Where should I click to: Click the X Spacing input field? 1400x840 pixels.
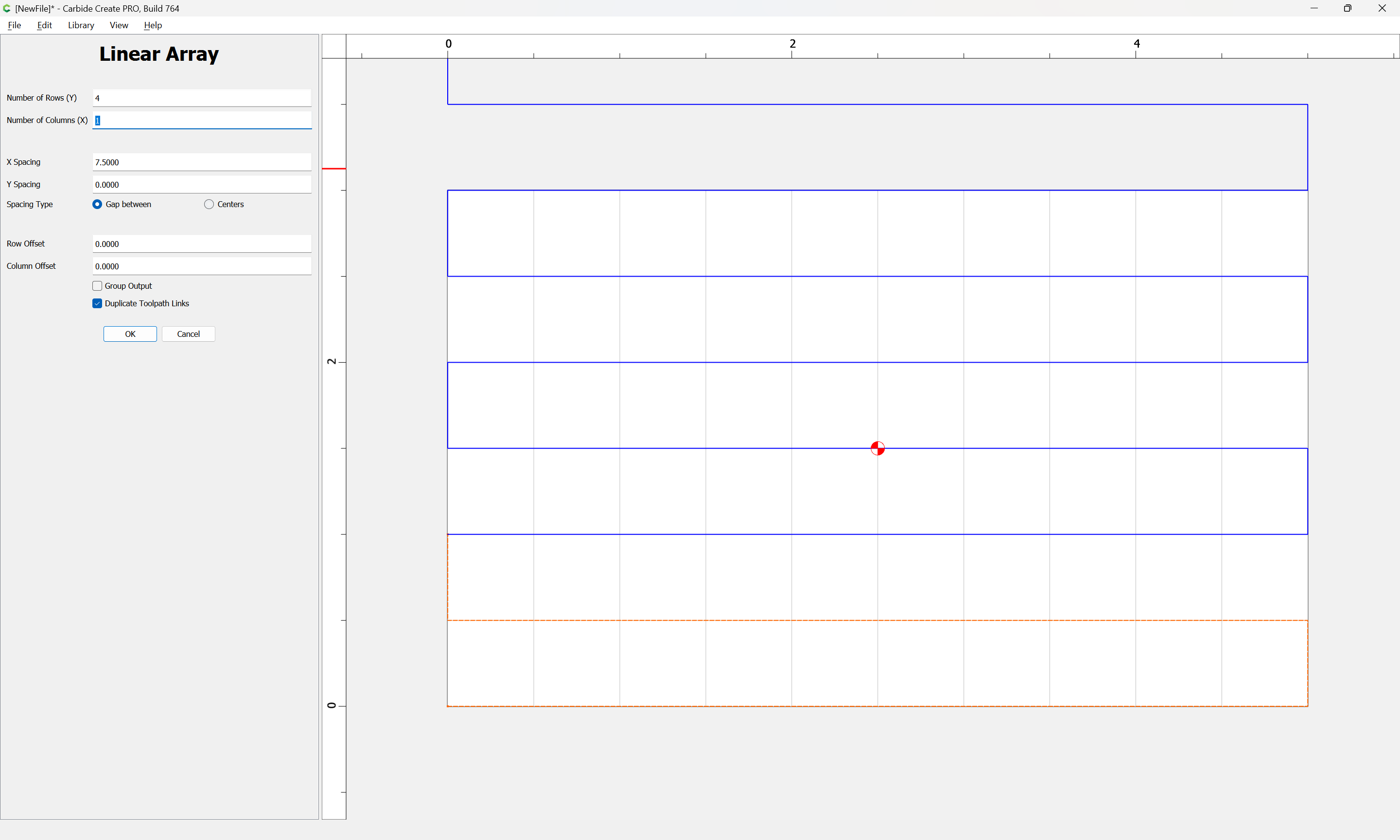[x=201, y=162]
